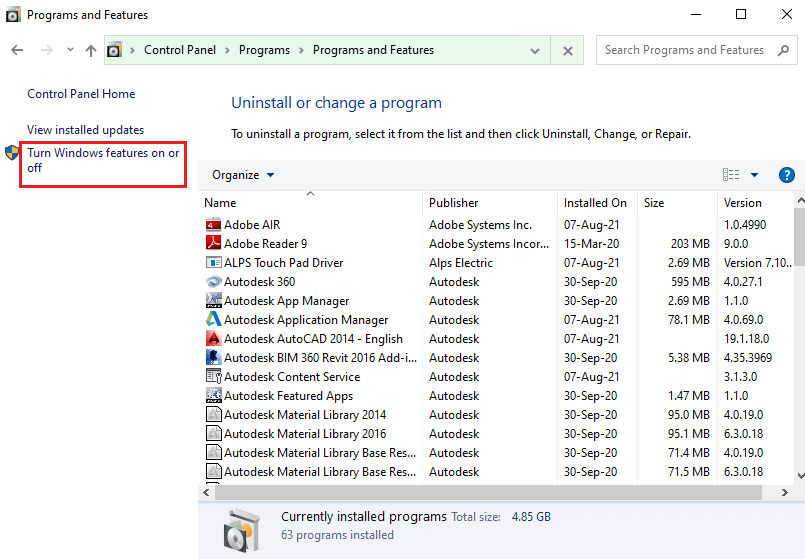
Task: Open the help question mark icon
Action: (x=787, y=175)
